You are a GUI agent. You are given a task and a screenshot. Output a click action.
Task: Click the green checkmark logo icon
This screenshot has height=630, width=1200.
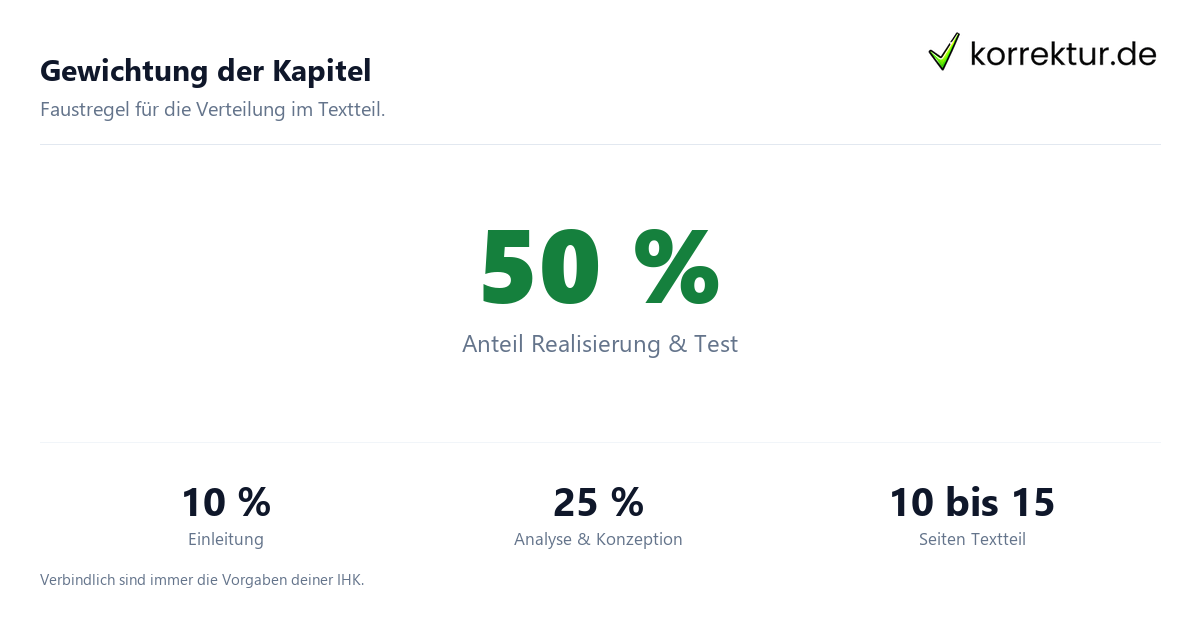point(944,51)
